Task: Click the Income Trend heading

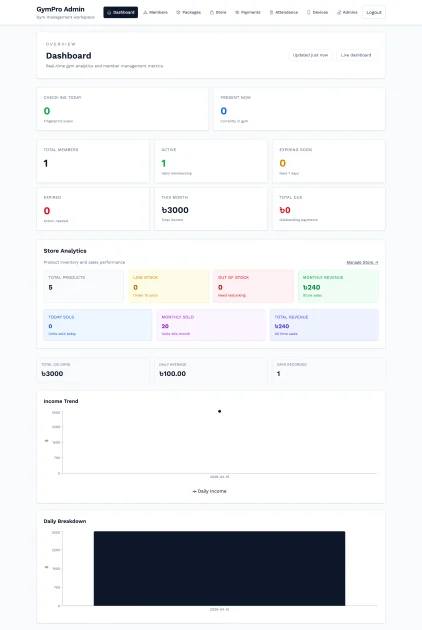Action: pyautogui.click(x=61, y=401)
